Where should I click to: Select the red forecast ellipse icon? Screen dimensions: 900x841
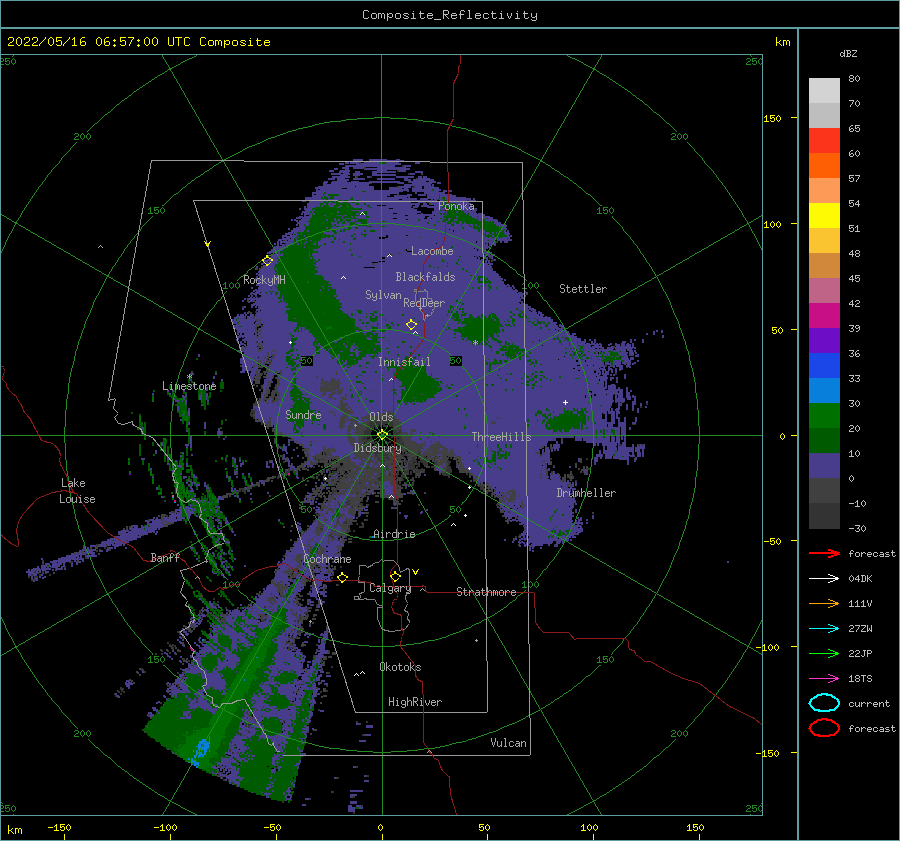[824, 728]
